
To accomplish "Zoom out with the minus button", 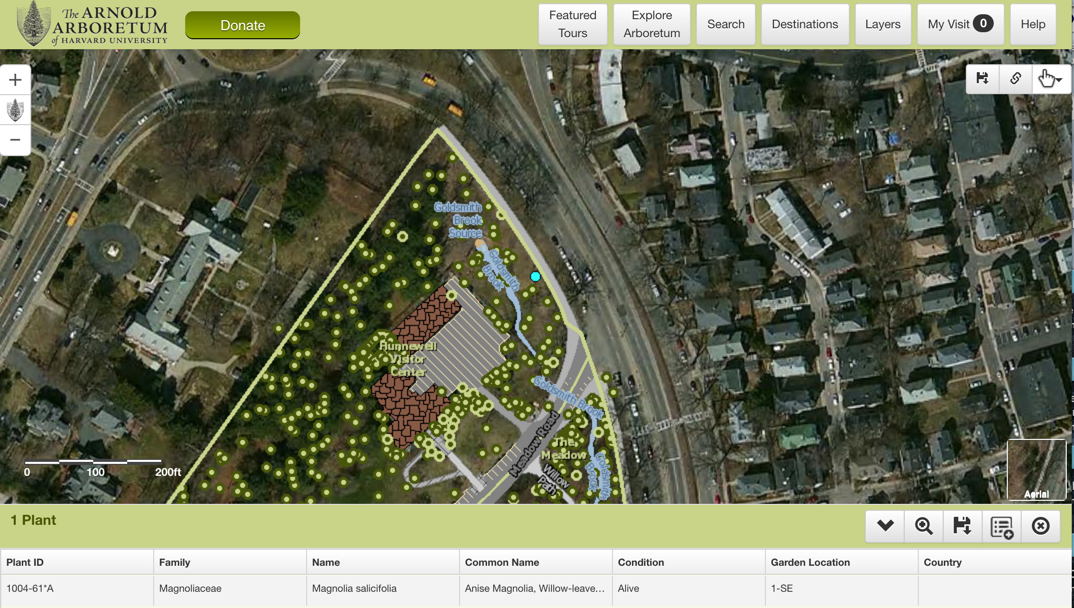I will point(15,140).
